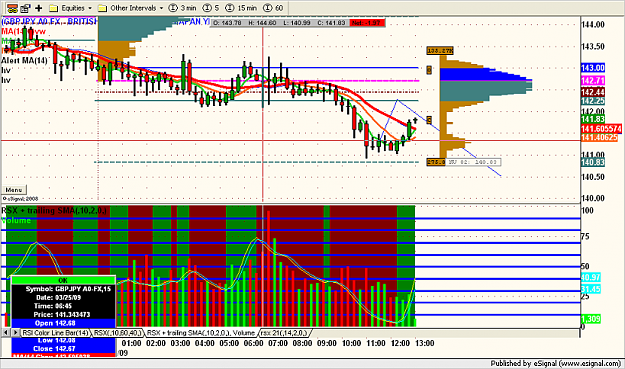
Task: Click the Low 142.08 data row
Action: 63,340
